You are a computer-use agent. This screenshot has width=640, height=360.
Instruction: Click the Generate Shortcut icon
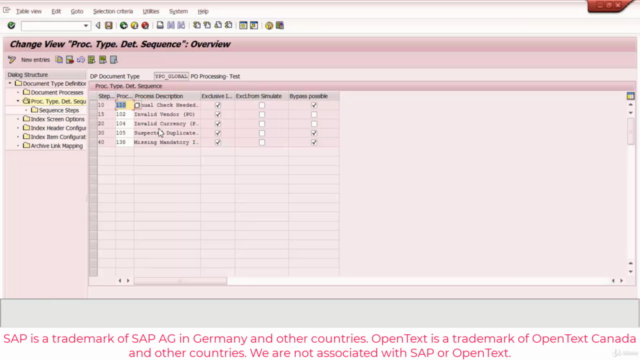pyautogui.click(x=254, y=25)
